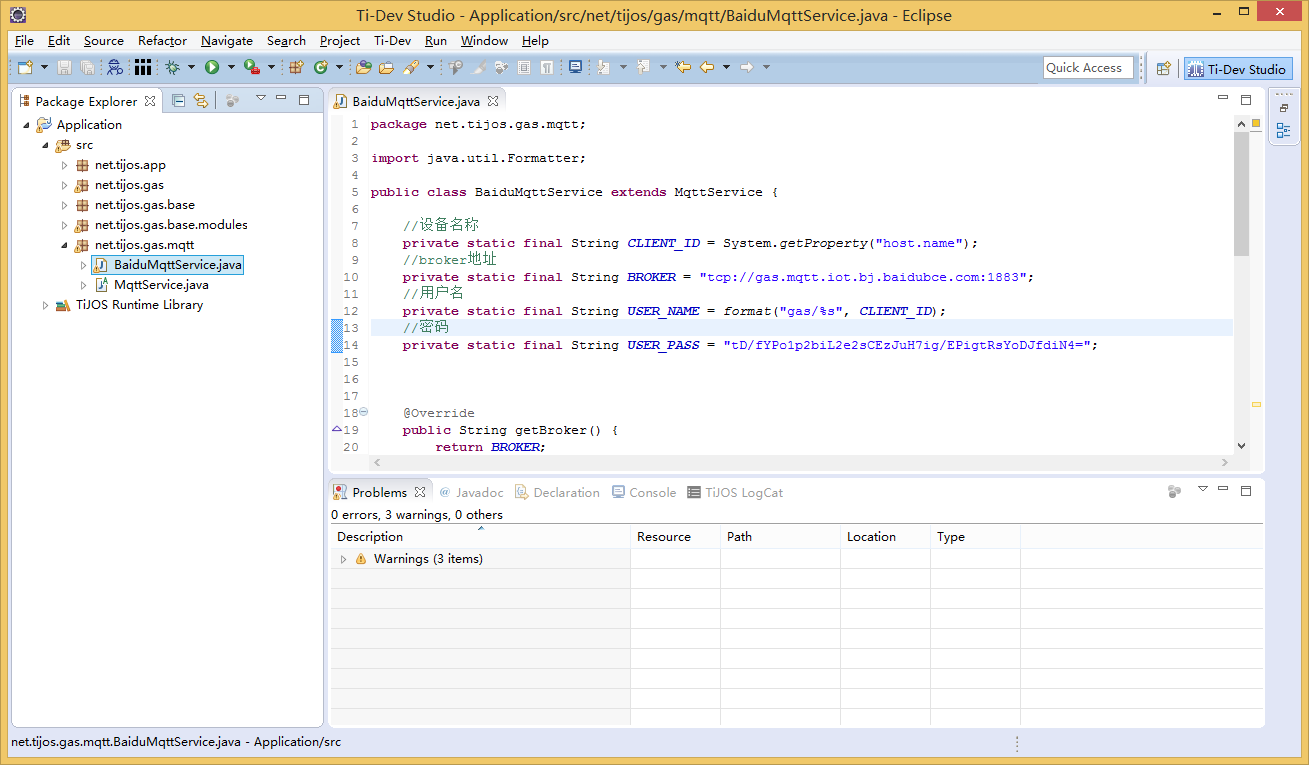
Task: Open the Run button dropdown arrow
Action: [231, 67]
